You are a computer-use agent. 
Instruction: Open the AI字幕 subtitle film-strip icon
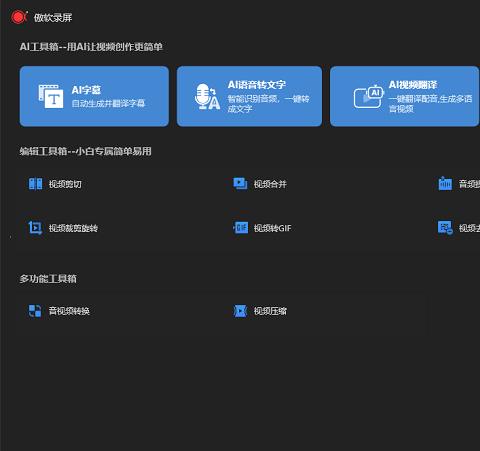point(51,96)
